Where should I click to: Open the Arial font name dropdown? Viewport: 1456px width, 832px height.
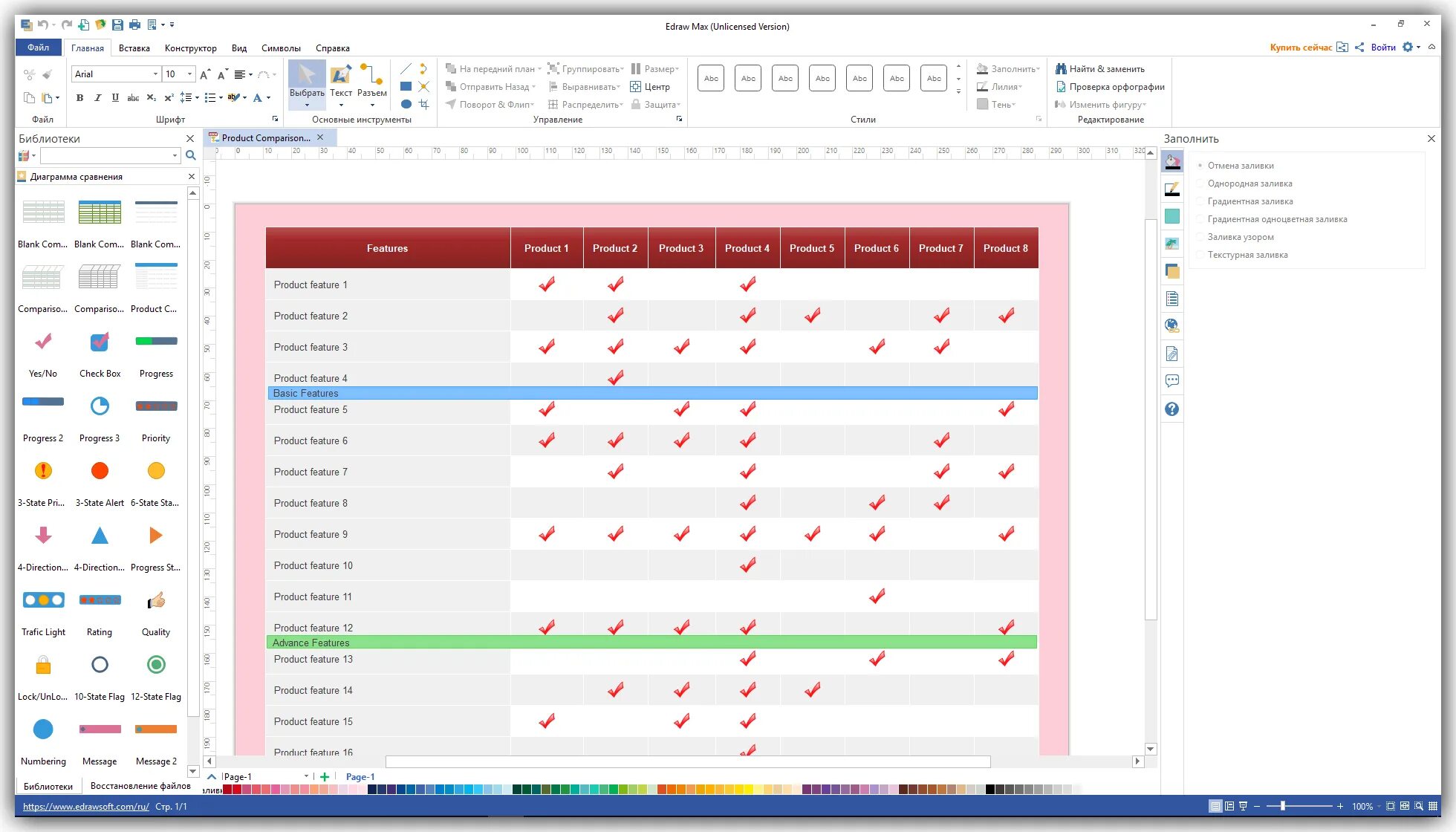click(155, 74)
